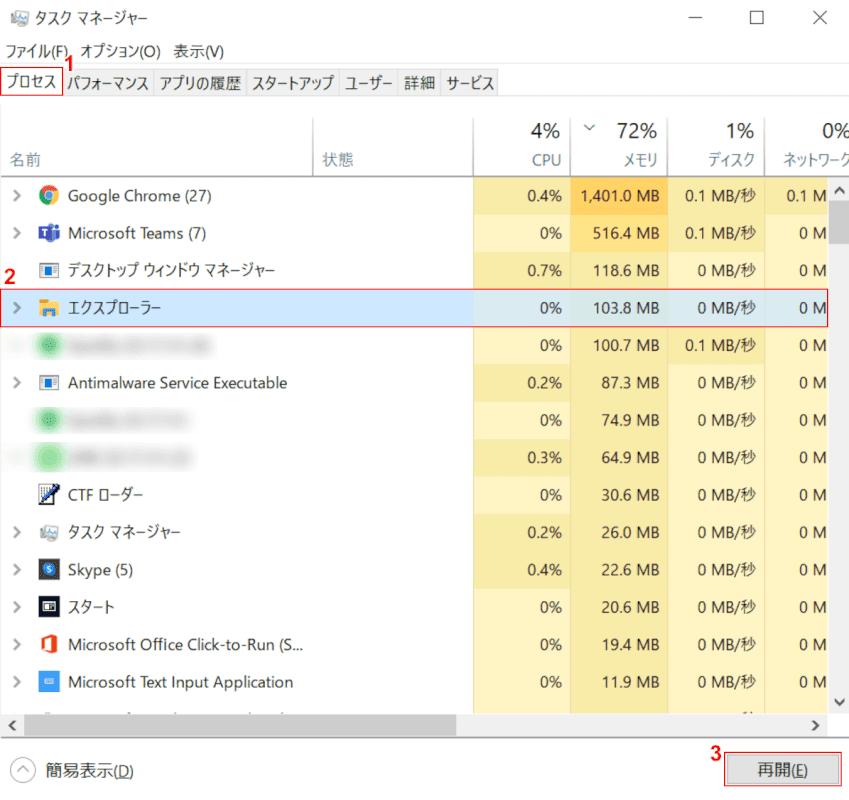The image size is (849, 800).
Task: Expand the エクスプローラー process group
Action: (x=17, y=307)
